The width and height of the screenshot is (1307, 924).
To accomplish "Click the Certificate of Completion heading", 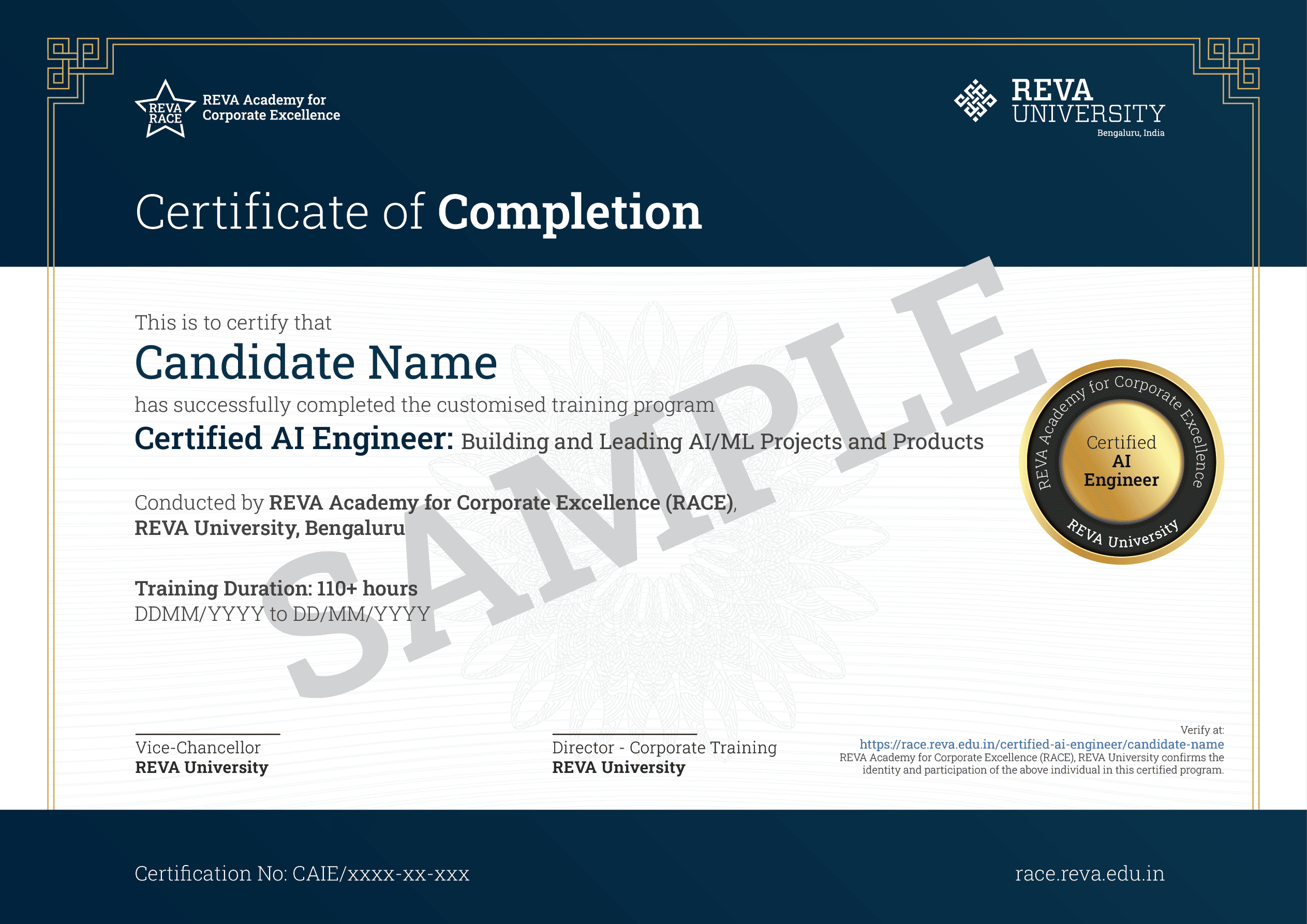I will click(x=418, y=212).
